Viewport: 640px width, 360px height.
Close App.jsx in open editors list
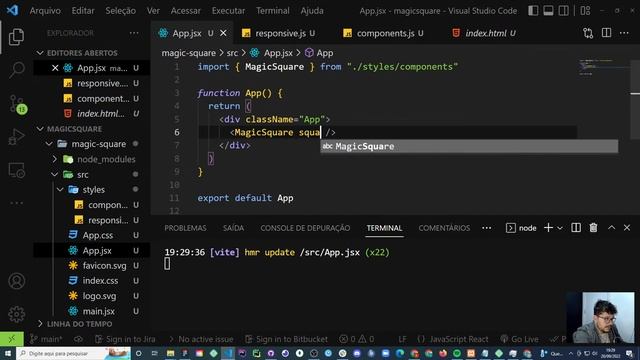pos(55,68)
